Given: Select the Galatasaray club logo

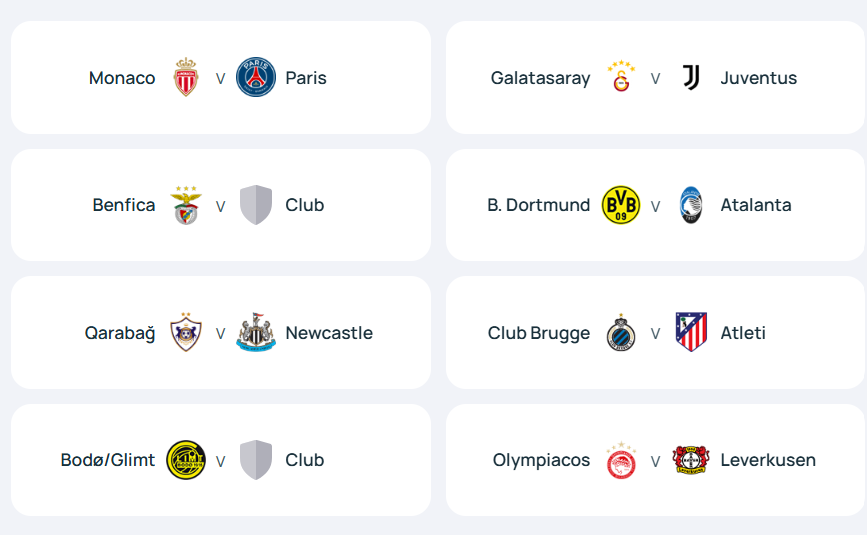Looking at the screenshot, I should pos(621,77).
